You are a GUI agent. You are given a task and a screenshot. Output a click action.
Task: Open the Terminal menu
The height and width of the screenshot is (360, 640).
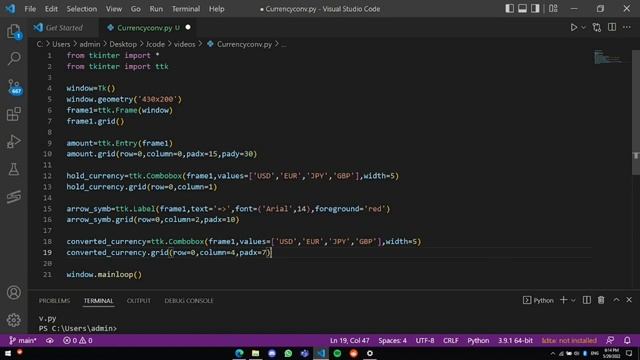pyautogui.click(x=186, y=9)
